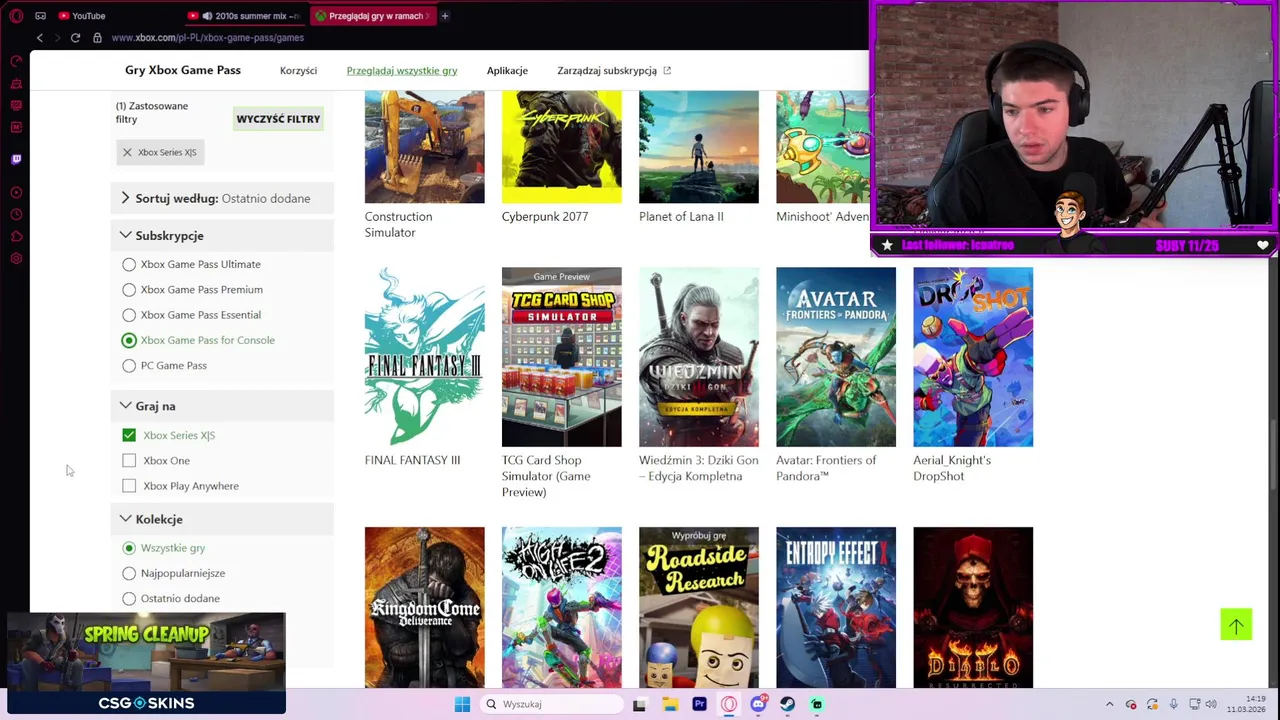Open Korzyści menu item
1280x720 pixels.
(298, 71)
